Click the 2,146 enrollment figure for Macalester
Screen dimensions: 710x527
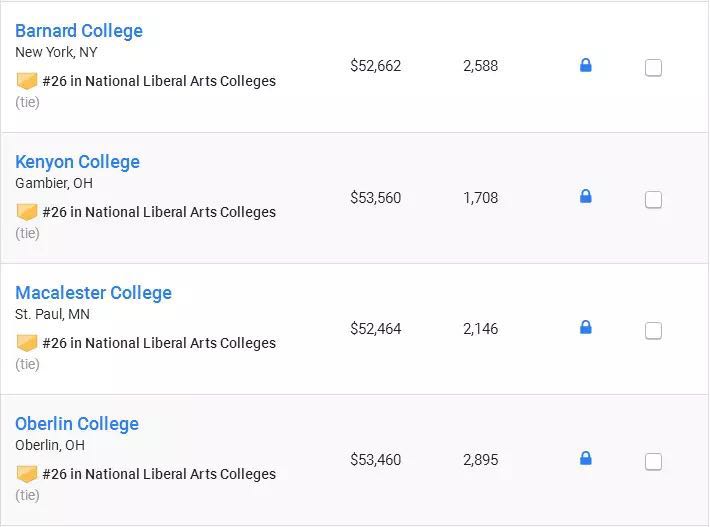click(x=480, y=329)
